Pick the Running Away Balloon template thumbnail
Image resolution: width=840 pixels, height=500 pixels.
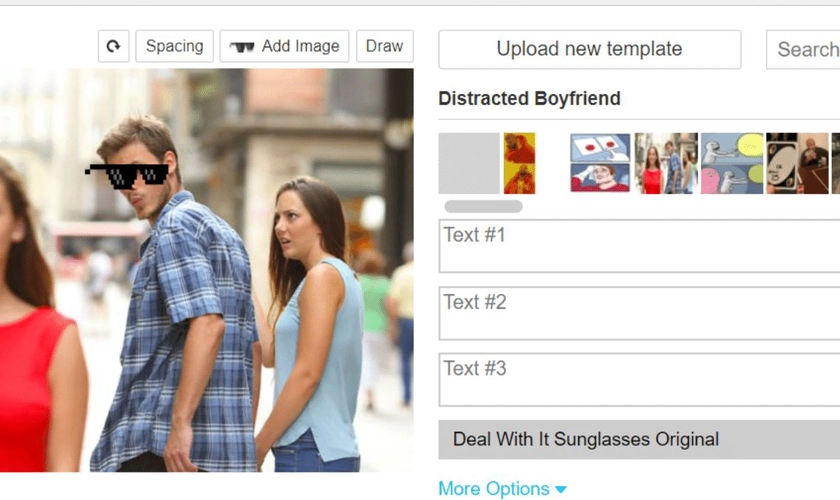(732, 163)
